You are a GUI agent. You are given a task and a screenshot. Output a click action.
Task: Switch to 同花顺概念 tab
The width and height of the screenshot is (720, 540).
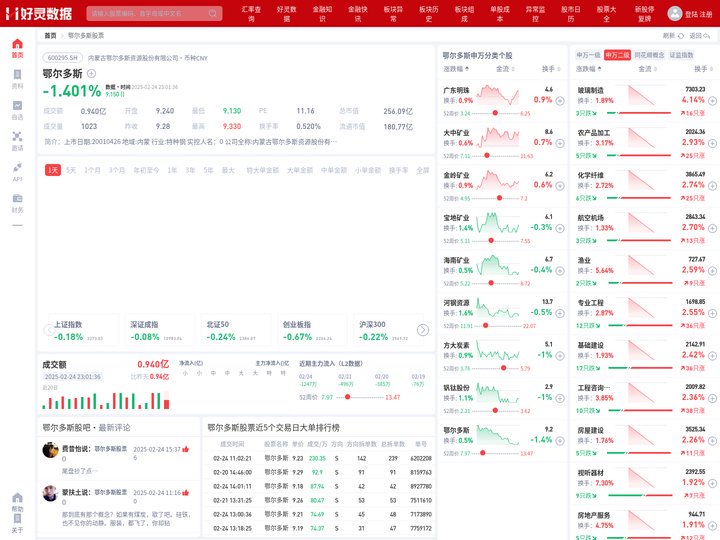(649, 55)
